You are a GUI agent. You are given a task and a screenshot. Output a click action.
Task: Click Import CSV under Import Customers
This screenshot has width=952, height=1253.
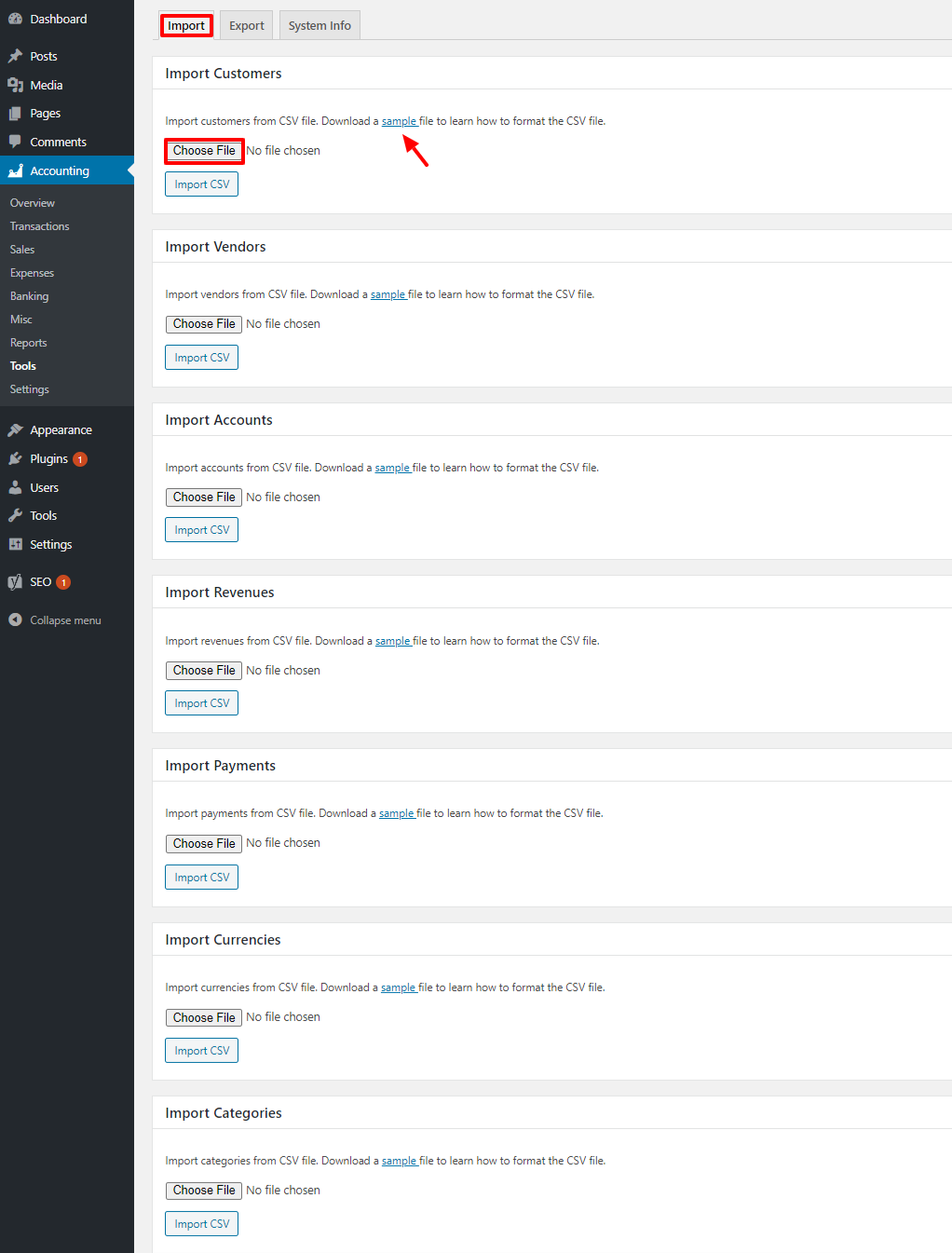click(x=202, y=184)
